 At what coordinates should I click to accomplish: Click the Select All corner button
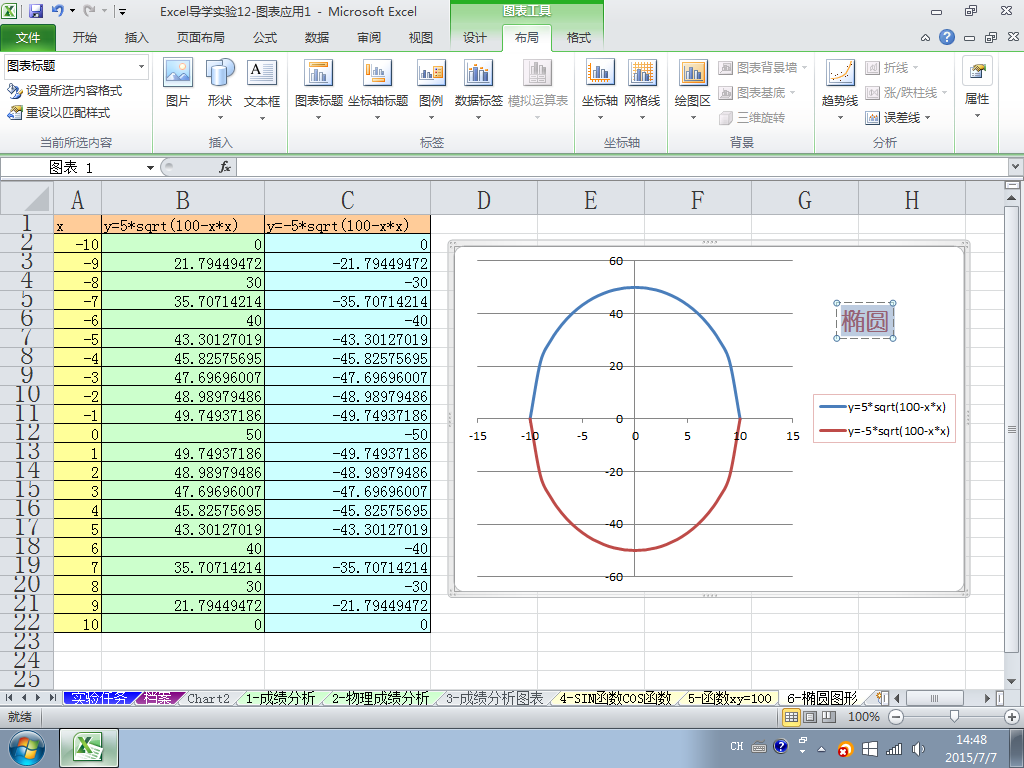tap(27, 199)
